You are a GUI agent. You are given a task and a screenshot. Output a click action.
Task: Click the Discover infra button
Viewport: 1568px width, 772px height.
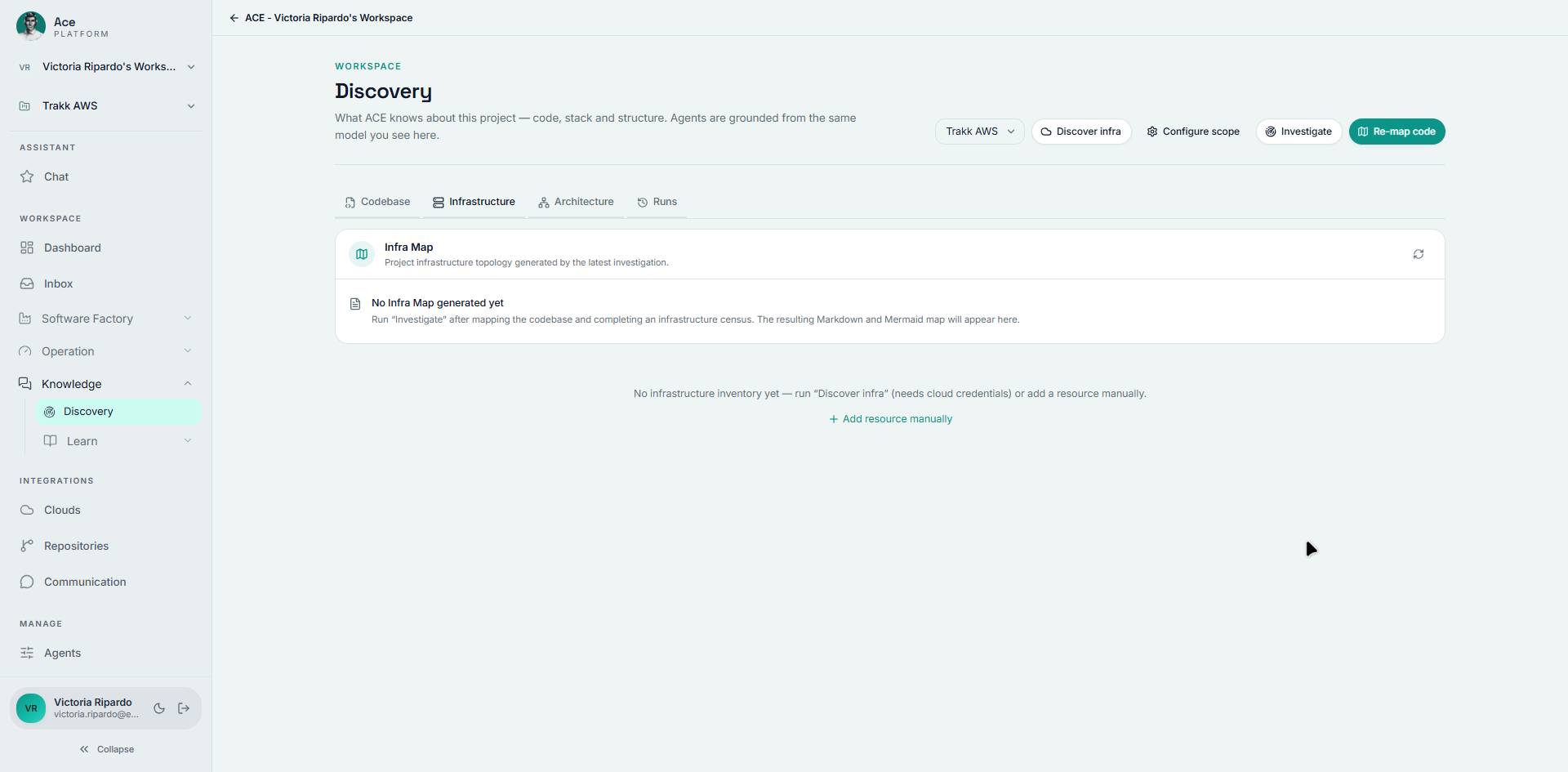click(x=1081, y=132)
